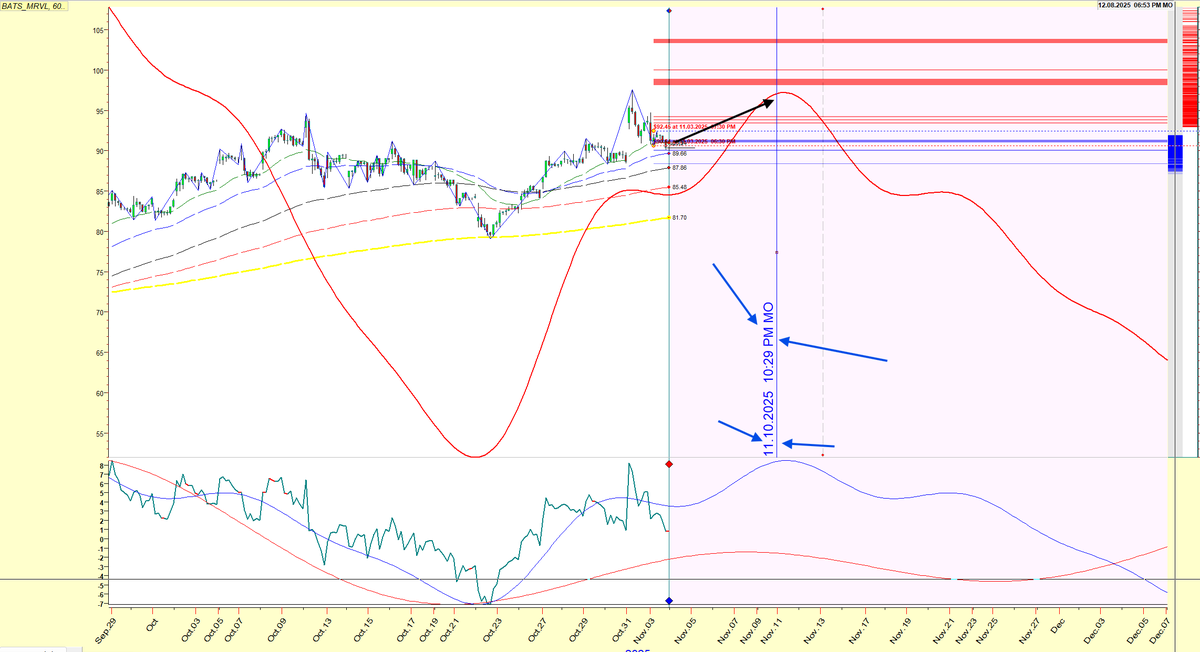The width and height of the screenshot is (1200, 652).
Task: Select blue diamond marker at oscillator panel bottom
Action: 668,600
